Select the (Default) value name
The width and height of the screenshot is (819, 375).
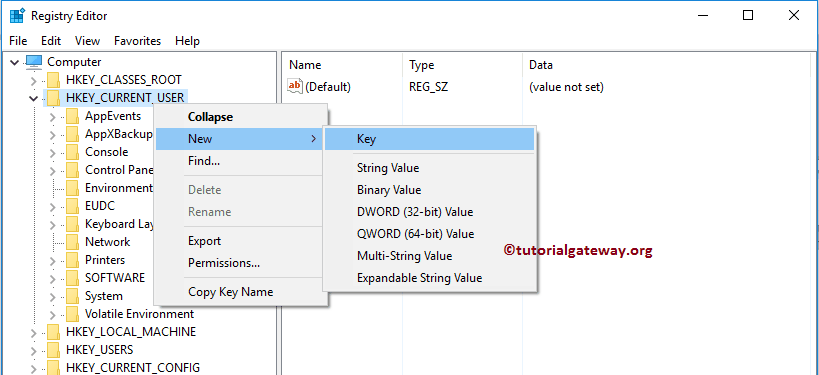328,87
